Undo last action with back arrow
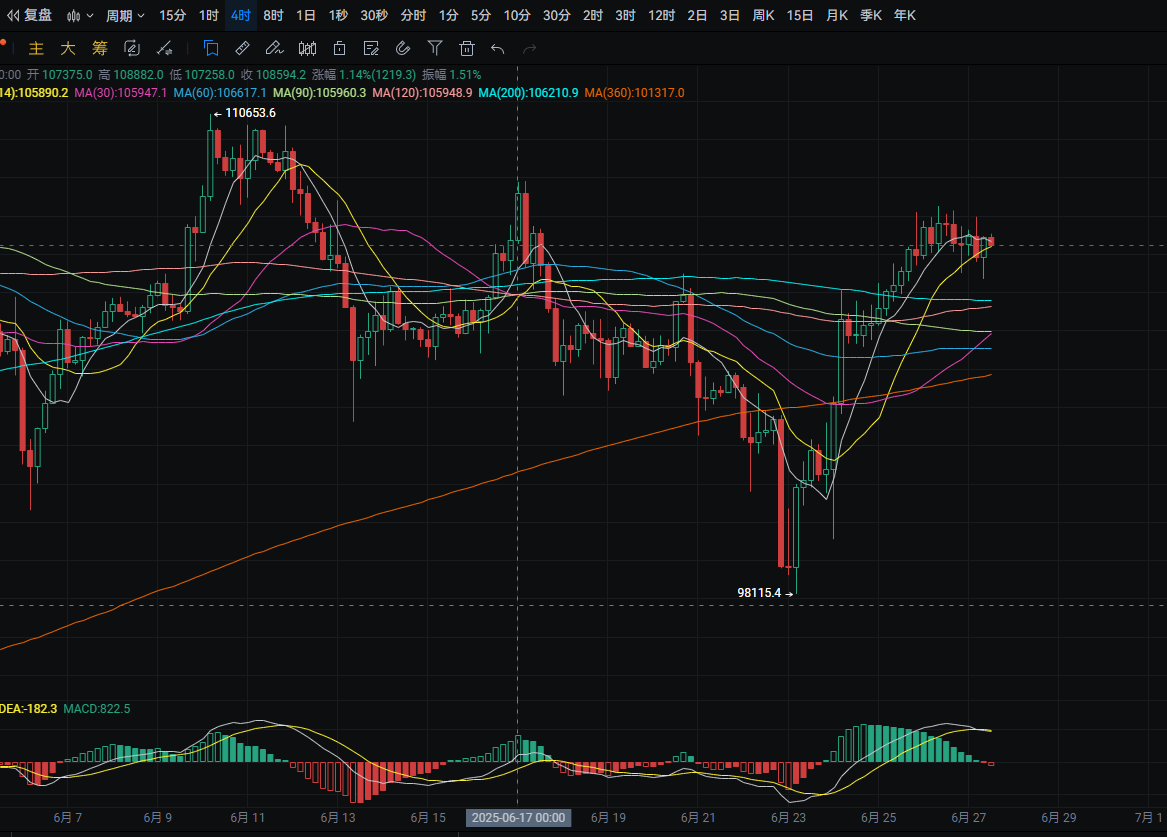The height and width of the screenshot is (837, 1167). coord(498,48)
